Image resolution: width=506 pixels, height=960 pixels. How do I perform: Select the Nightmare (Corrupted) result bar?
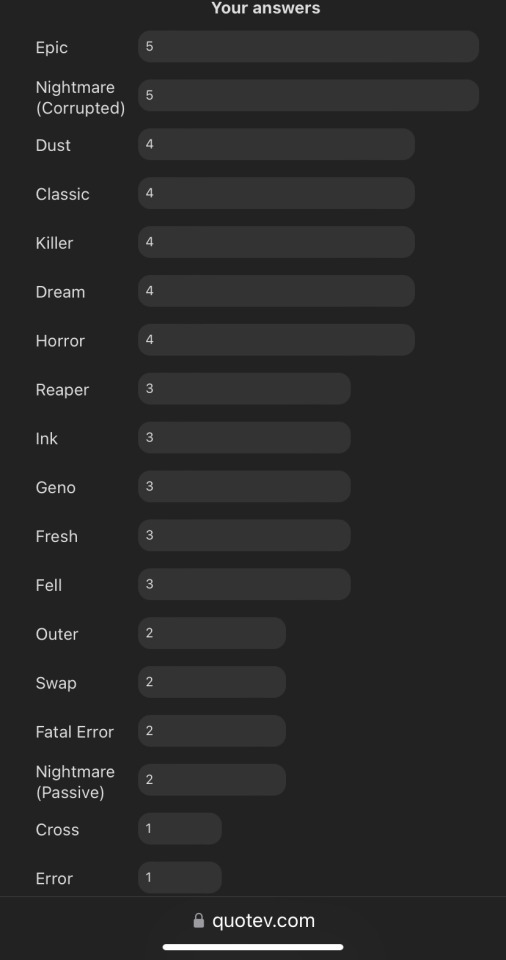[x=308, y=96]
